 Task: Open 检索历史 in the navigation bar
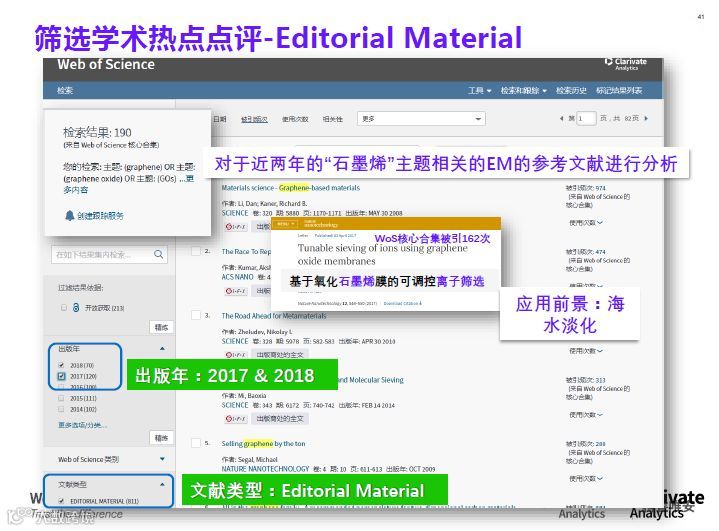tap(571, 90)
